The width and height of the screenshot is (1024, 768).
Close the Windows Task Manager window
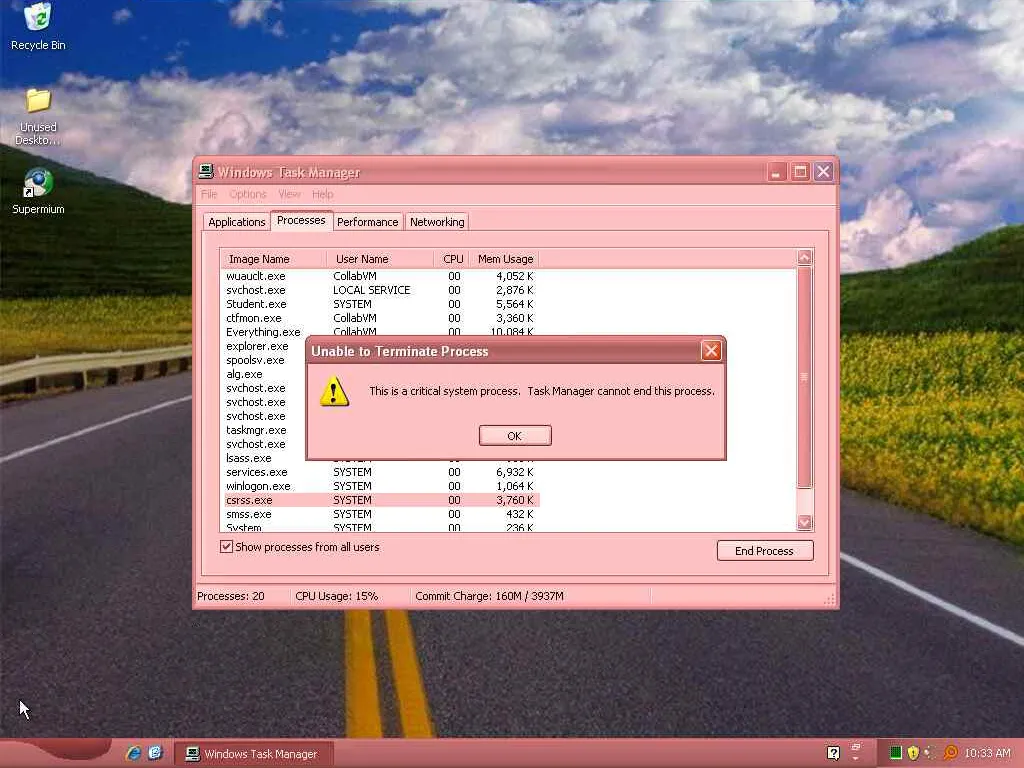(x=824, y=172)
